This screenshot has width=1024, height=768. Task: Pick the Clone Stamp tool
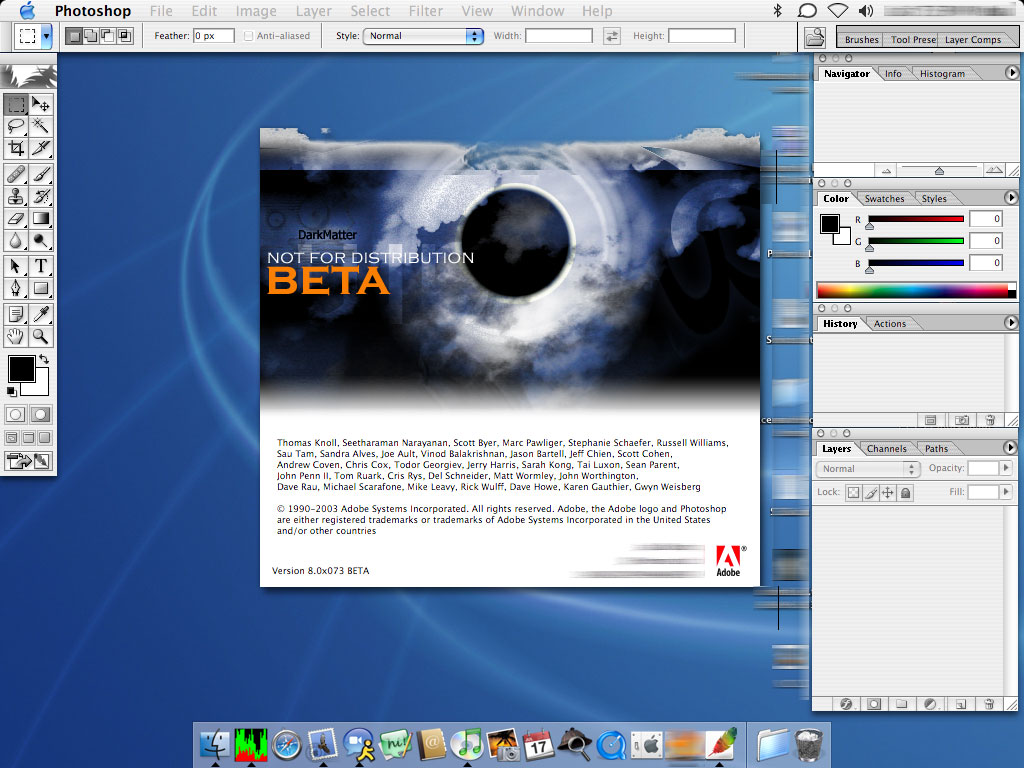pyautogui.click(x=16, y=197)
